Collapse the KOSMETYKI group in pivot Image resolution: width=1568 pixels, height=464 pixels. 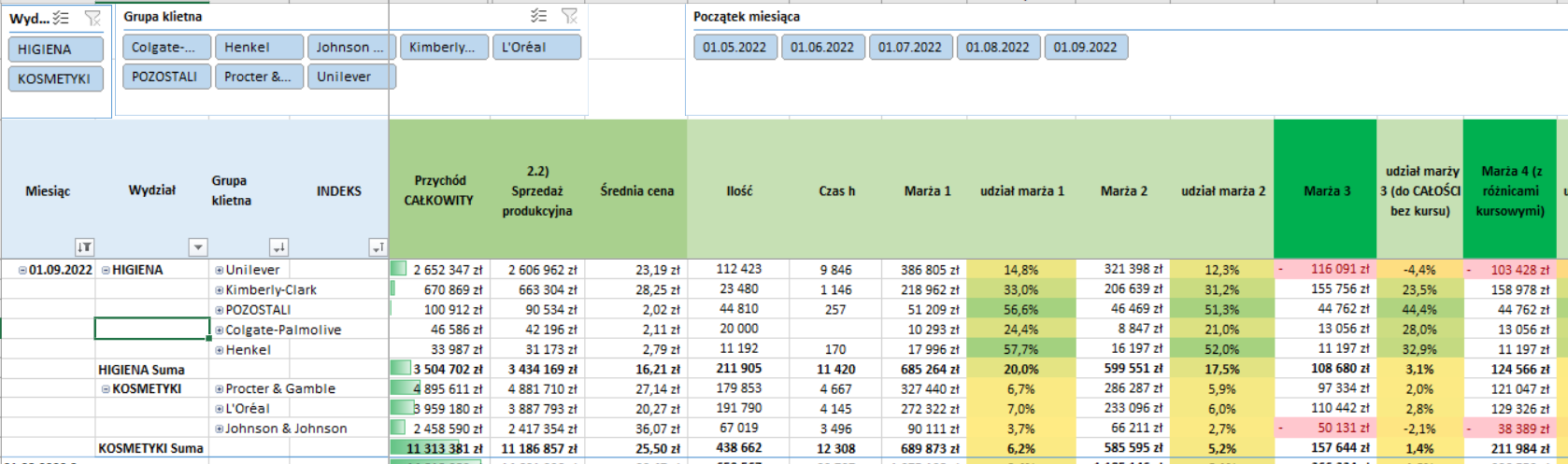(x=106, y=389)
